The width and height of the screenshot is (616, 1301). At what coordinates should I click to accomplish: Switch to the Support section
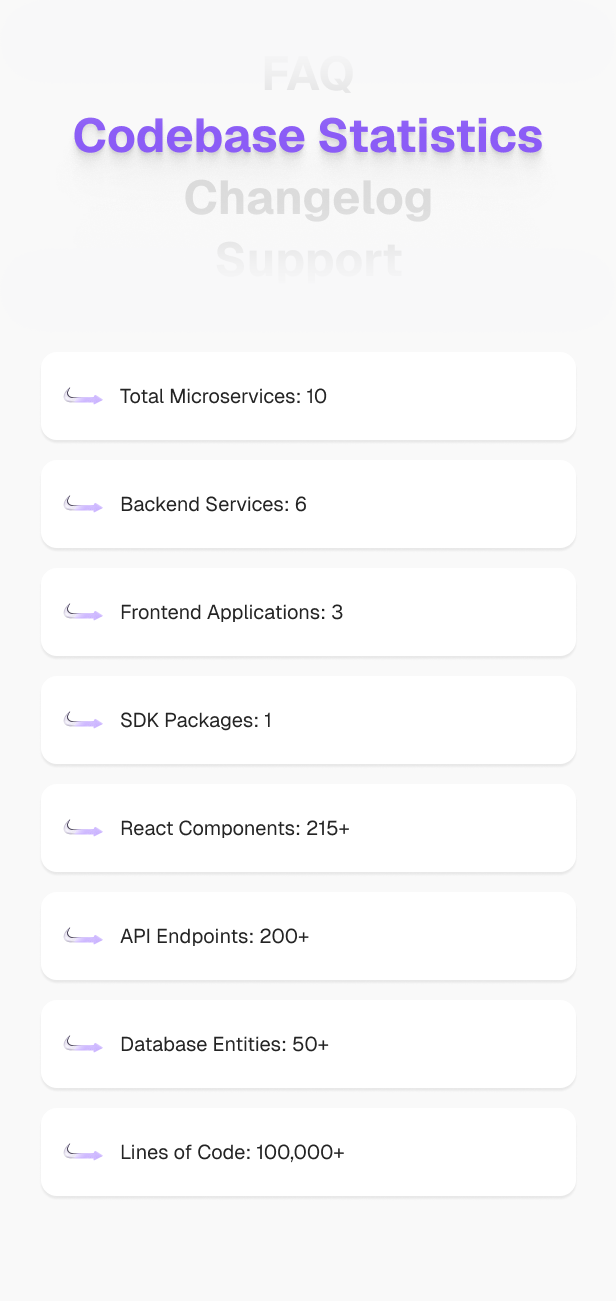308,260
